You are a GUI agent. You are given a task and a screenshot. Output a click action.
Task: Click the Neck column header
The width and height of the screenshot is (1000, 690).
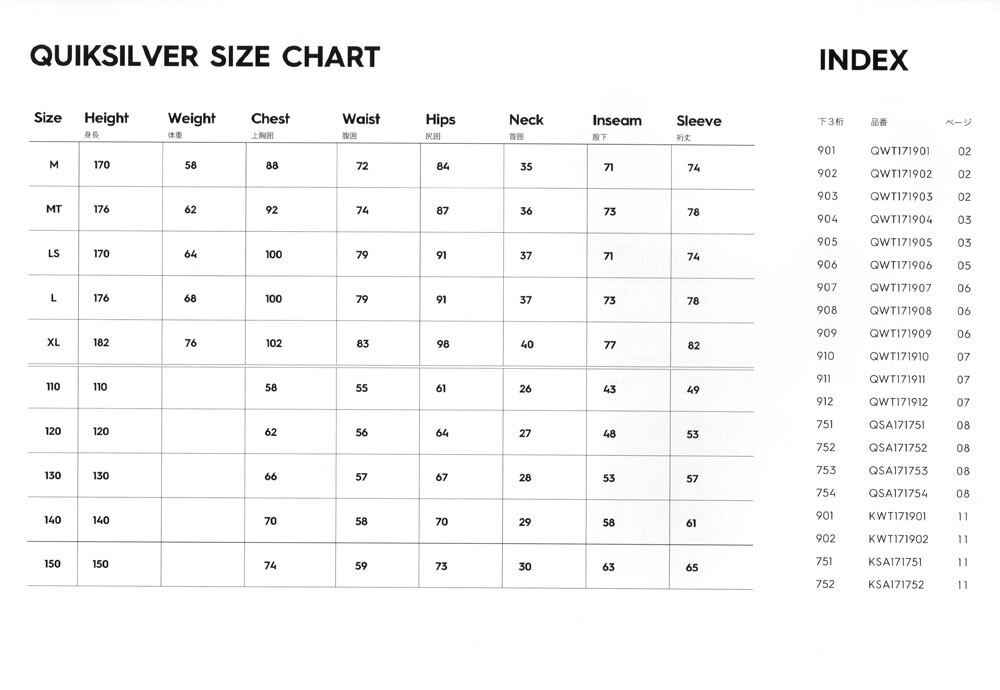point(526,120)
